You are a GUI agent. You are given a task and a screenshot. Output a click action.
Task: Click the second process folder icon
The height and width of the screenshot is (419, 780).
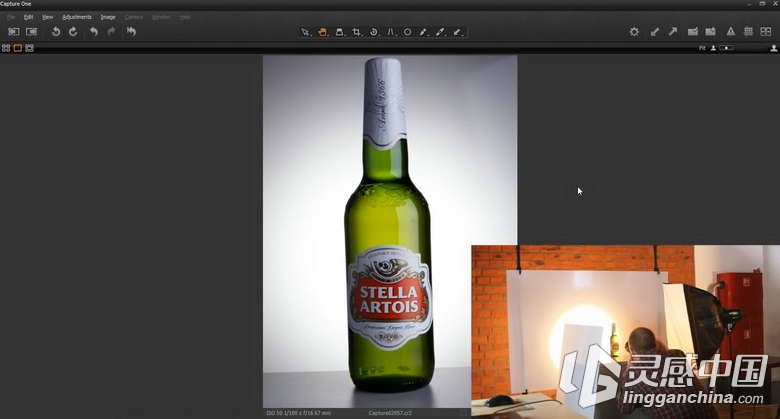click(x=710, y=32)
